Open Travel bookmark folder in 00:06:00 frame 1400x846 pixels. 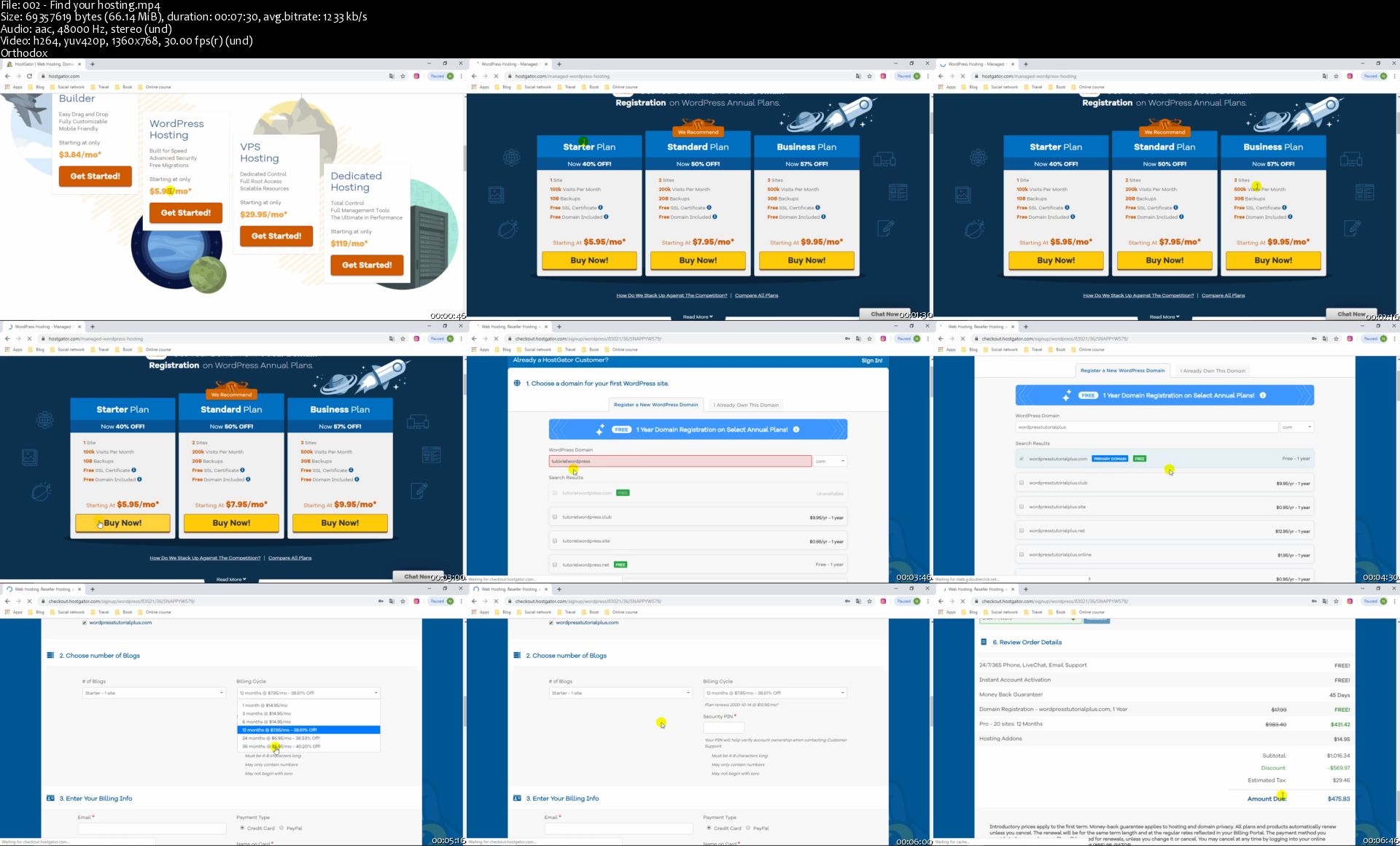coord(566,612)
